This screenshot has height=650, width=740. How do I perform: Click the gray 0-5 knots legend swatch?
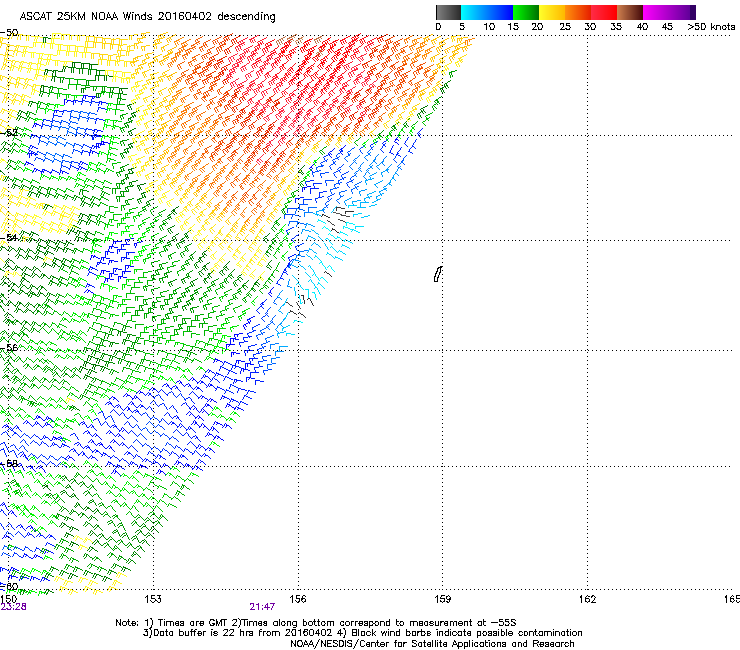[x=448, y=12]
